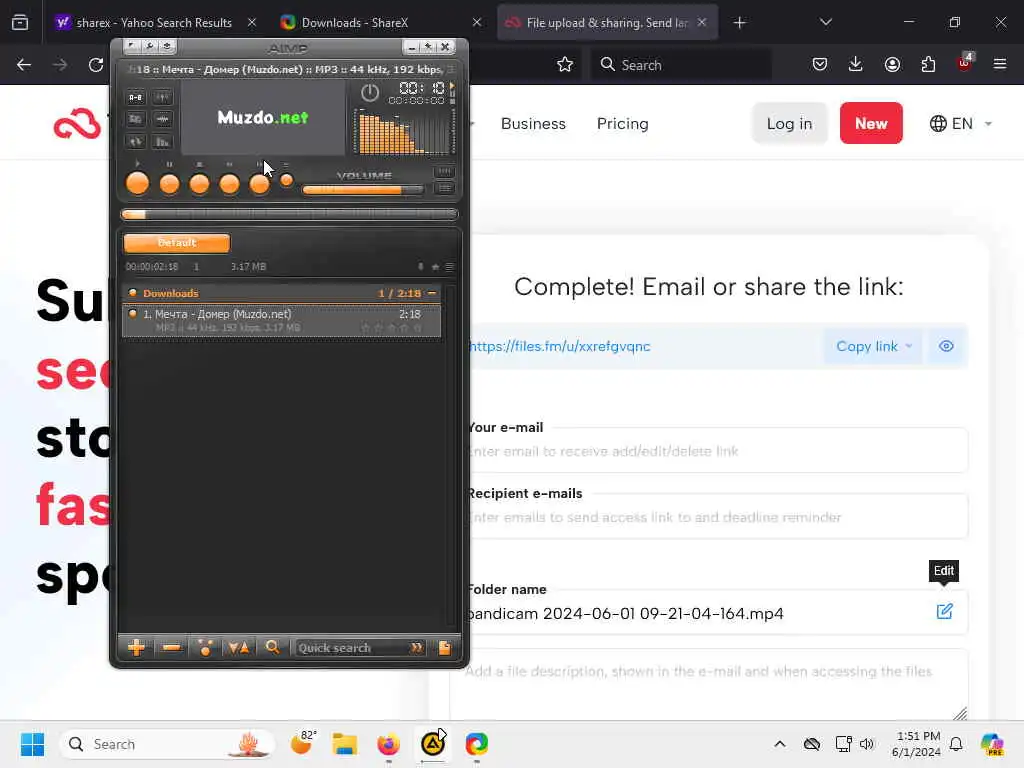Click the AIMP waveform visualization button

162,119
